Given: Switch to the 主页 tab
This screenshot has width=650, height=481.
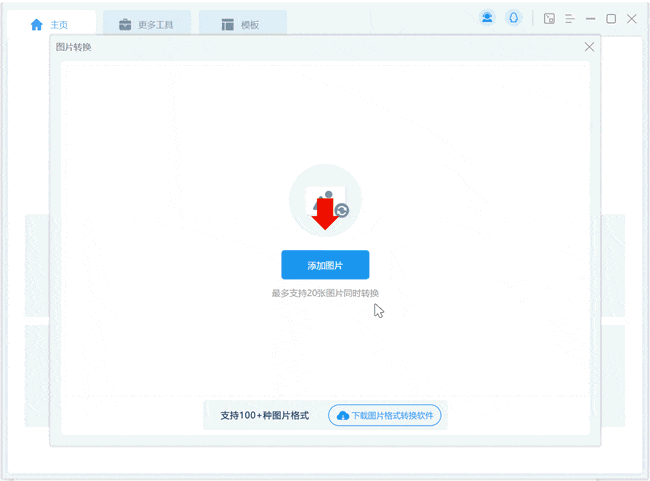Looking at the screenshot, I should 59,24.
